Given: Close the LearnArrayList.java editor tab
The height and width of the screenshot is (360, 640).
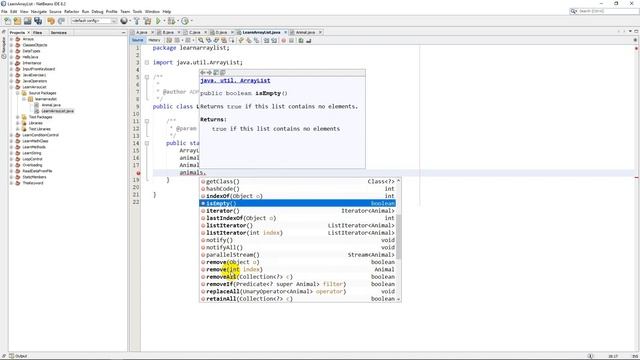Looking at the screenshot, I should point(285,32).
